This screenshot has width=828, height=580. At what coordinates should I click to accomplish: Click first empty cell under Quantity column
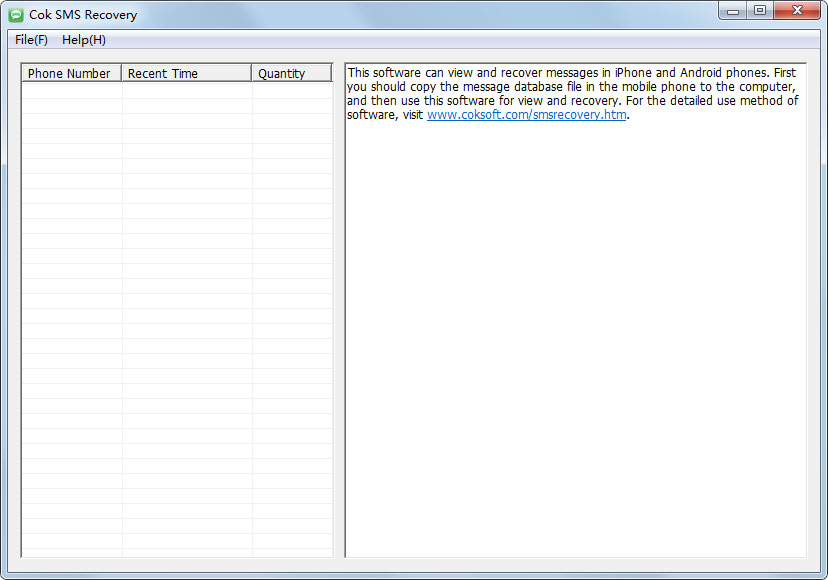(x=291, y=90)
